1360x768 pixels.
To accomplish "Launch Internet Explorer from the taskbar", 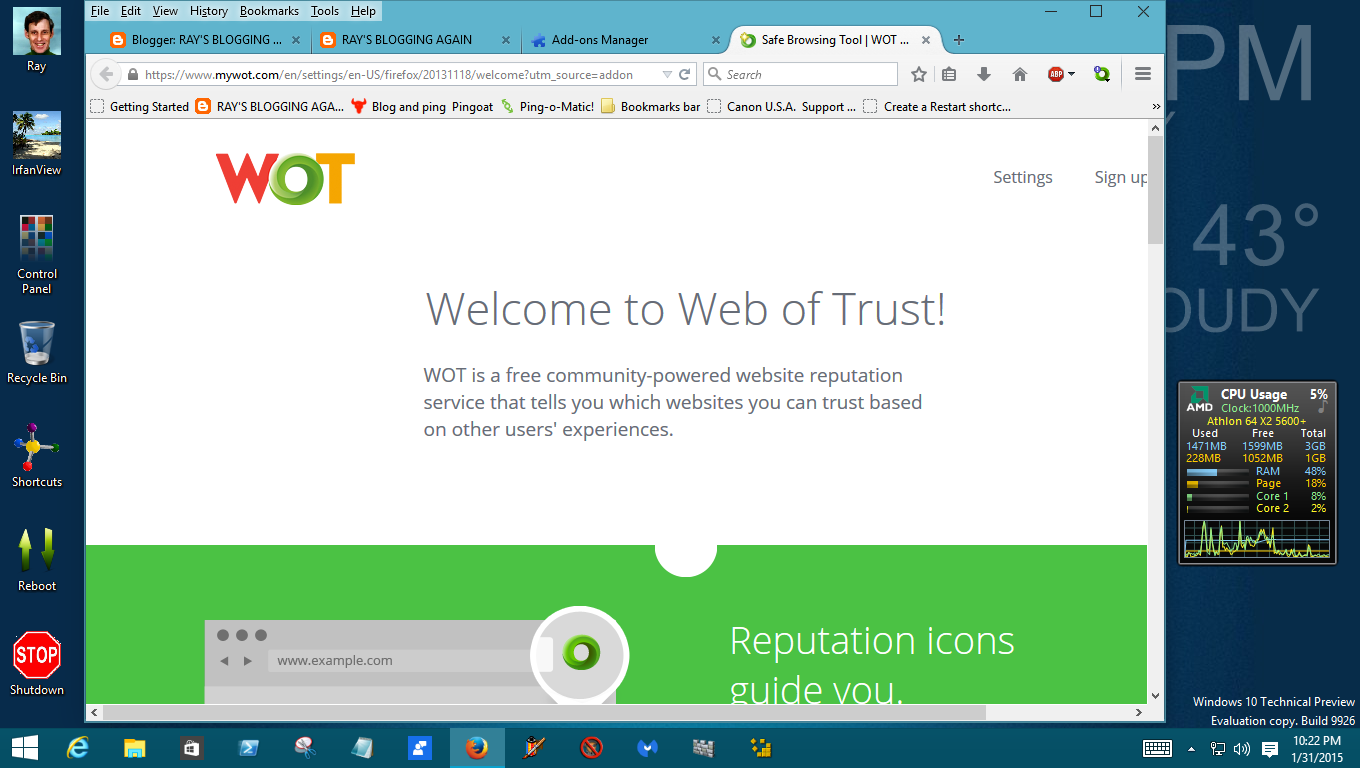I will 77,748.
